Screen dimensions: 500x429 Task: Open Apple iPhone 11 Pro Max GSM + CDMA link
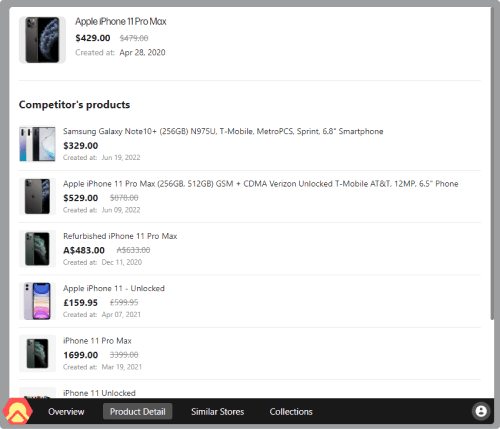pyautogui.click(x=260, y=184)
